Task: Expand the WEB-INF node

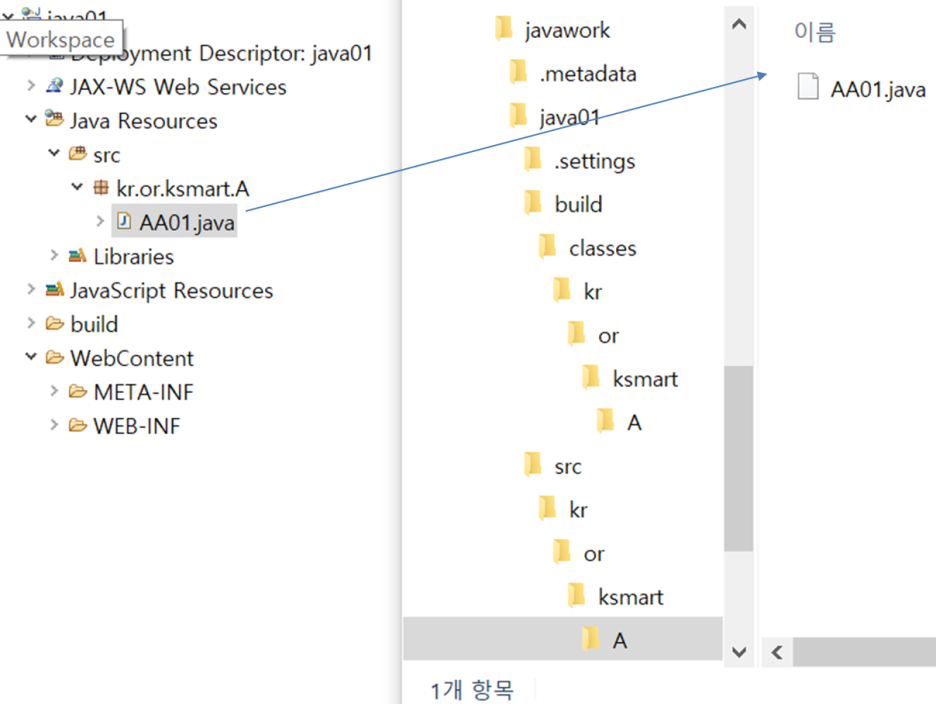Action: 54,425
